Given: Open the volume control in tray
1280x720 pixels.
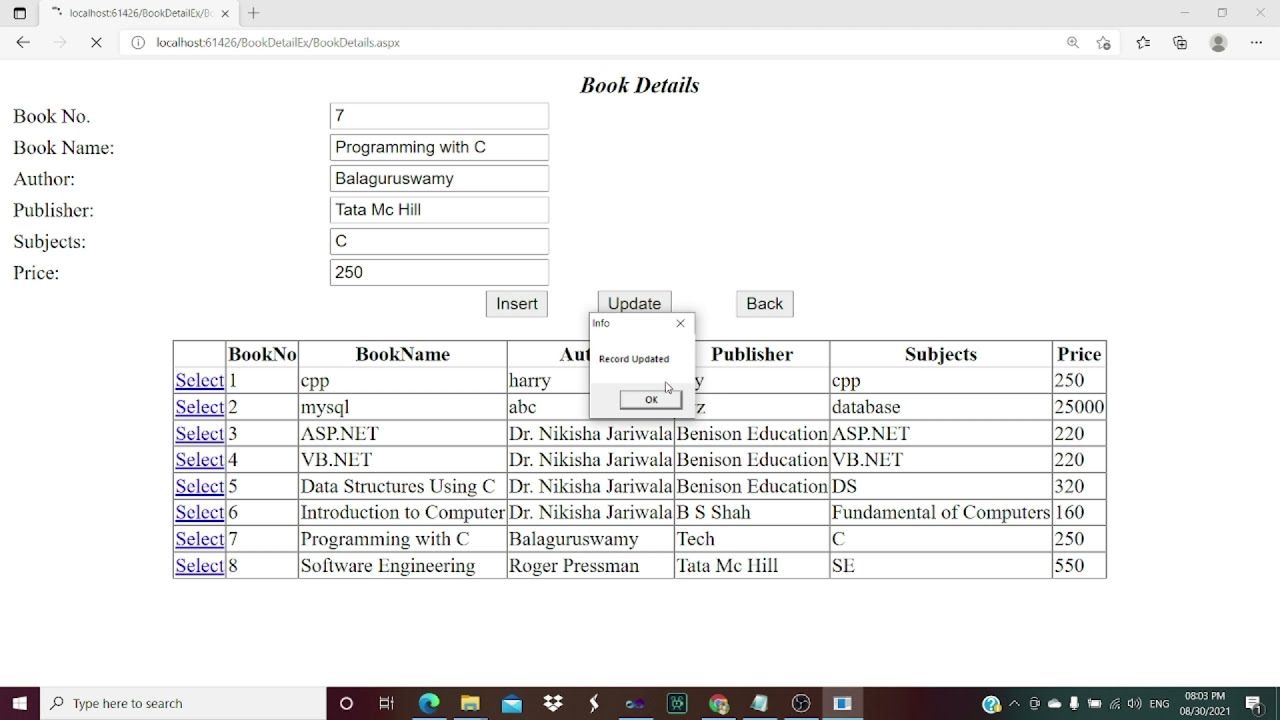Looking at the screenshot, I should coord(1133,703).
